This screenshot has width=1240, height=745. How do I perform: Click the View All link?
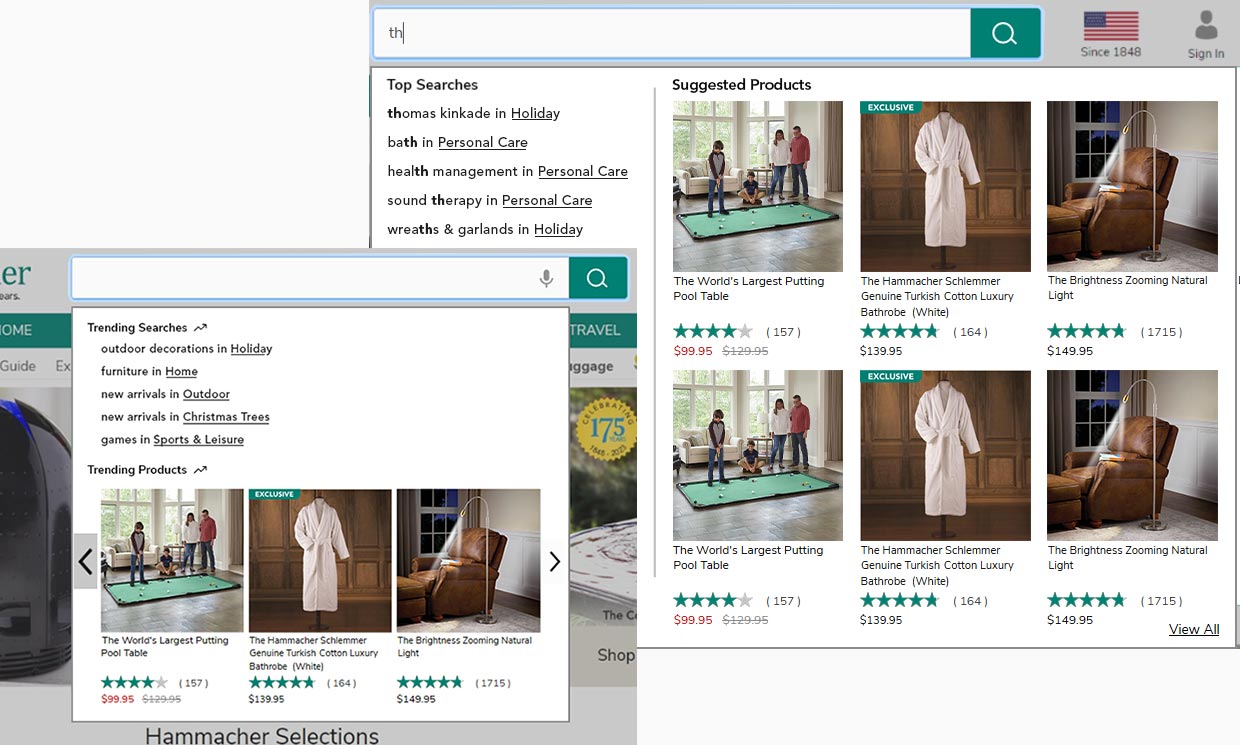pyautogui.click(x=1193, y=629)
